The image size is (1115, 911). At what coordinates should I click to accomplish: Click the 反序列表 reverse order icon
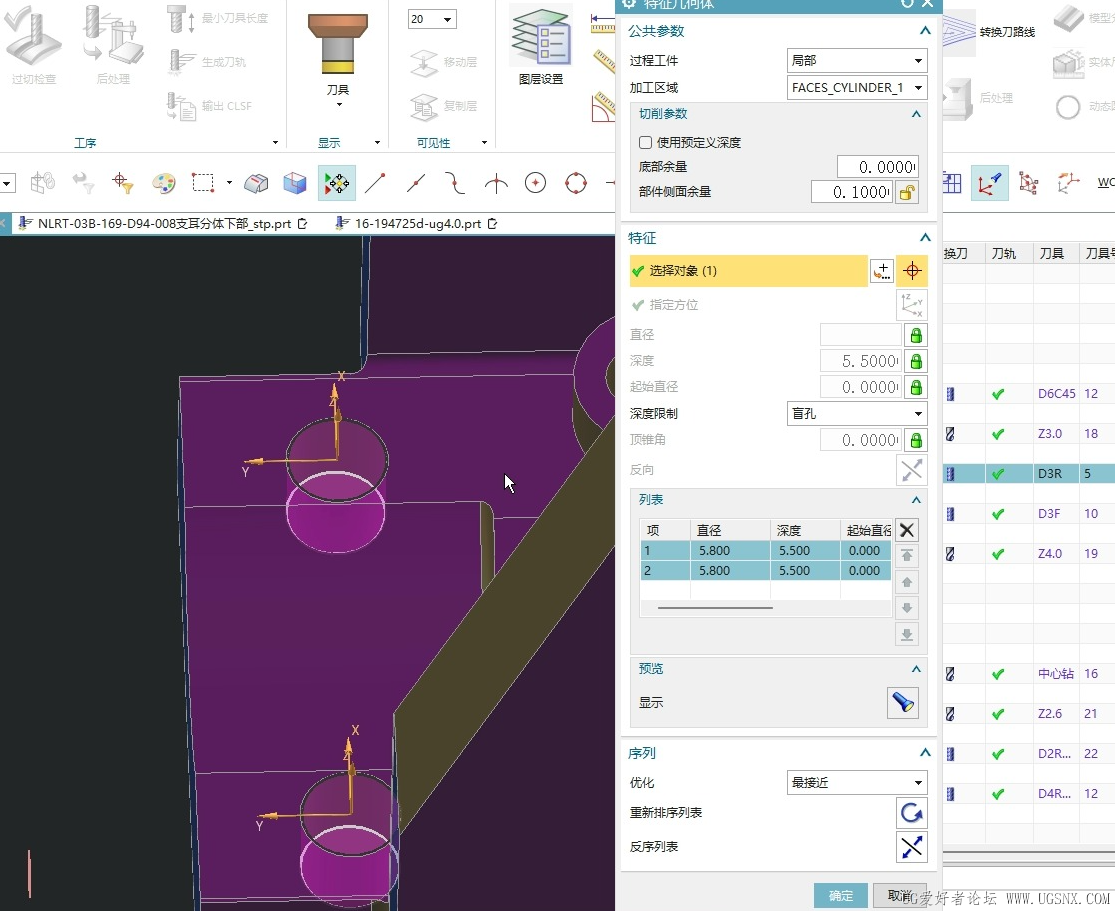(x=912, y=847)
